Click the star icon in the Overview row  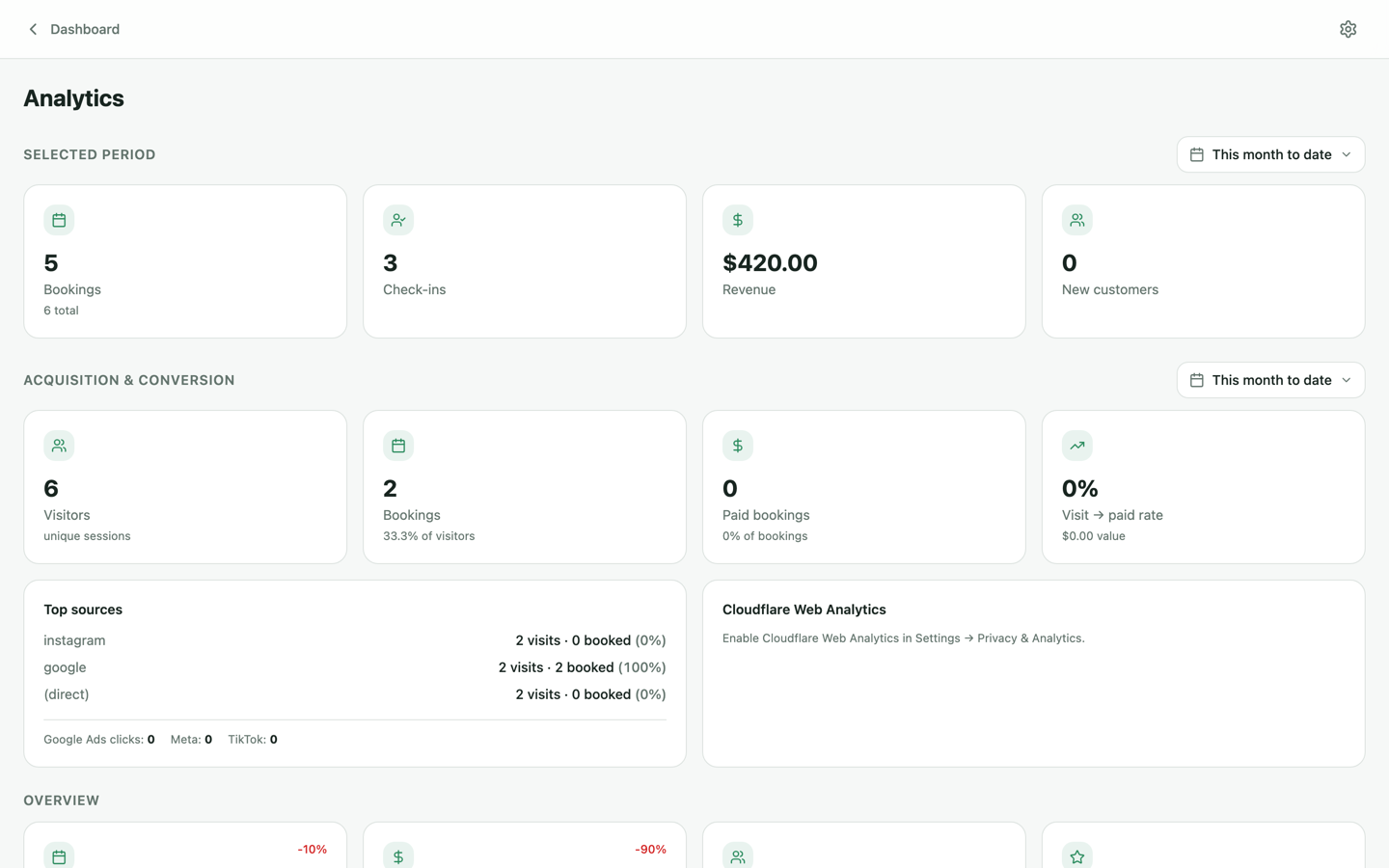pyautogui.click(x=1077, y=855)
